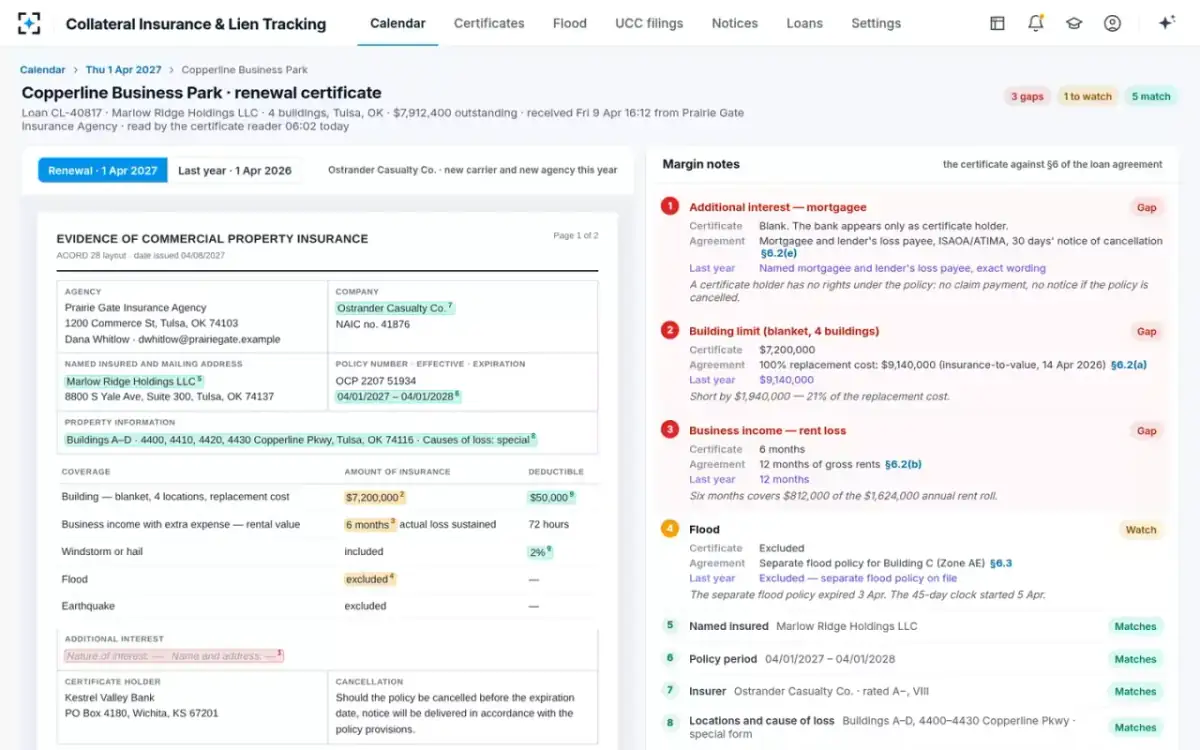Image resolution: width=1200 pixels, height=750 pixels.
Task: Open the graduation cap learning icon
Action: tap(1074, 23)
